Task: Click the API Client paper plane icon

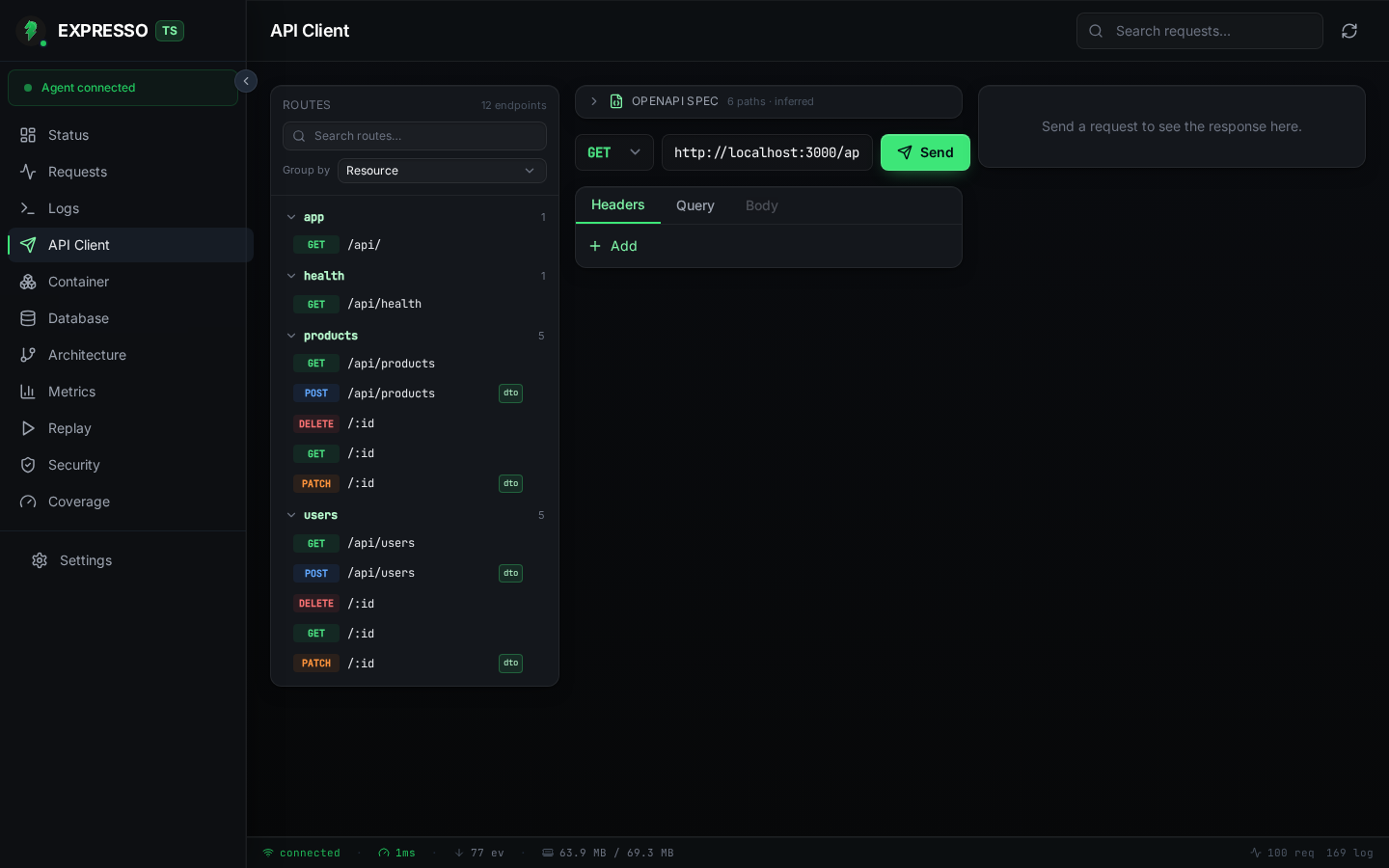Action: click(28, 245)
